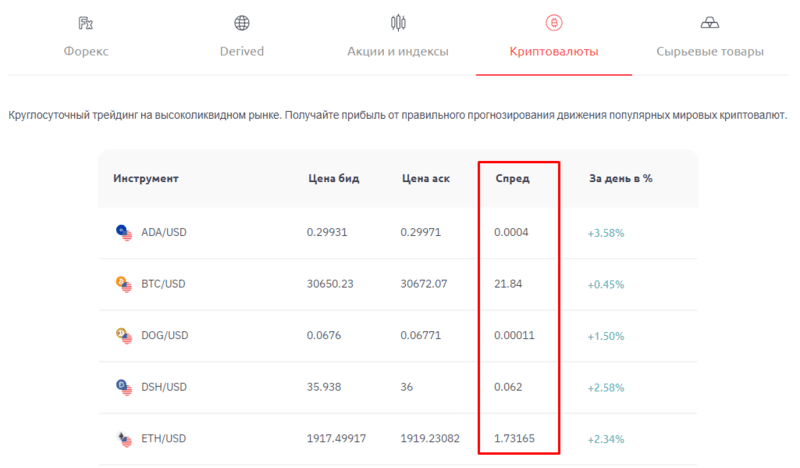Click the BTC/USD coin icon

(x=123, y=284)
